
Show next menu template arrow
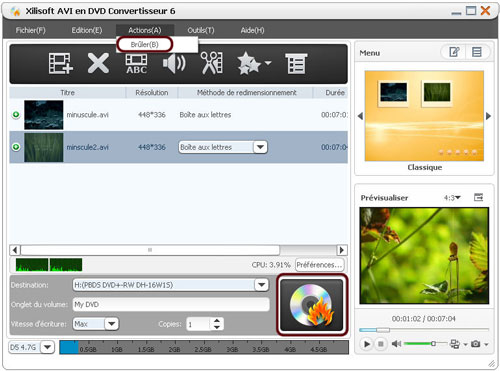[x=488, y=116]
